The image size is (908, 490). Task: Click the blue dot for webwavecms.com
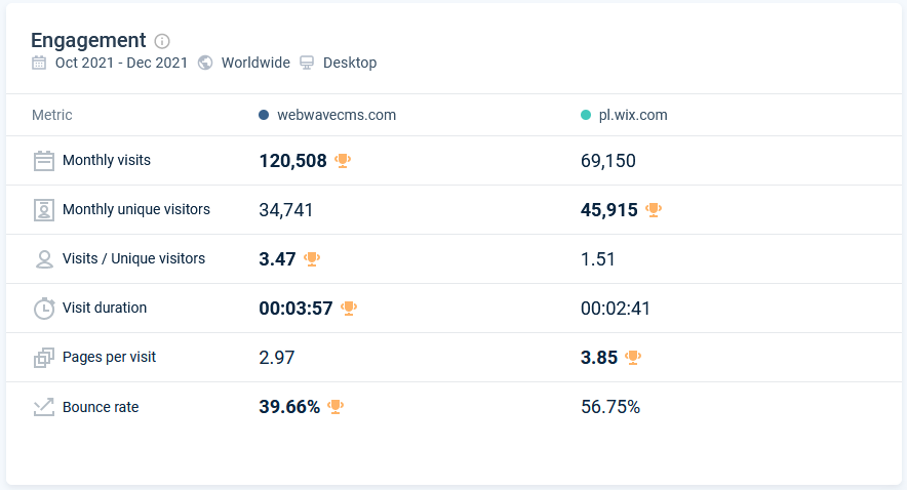coord(263,115)
